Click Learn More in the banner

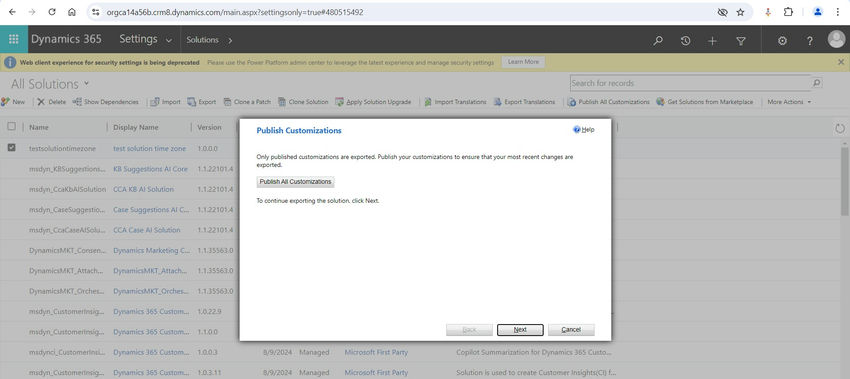tap(523, 62)
